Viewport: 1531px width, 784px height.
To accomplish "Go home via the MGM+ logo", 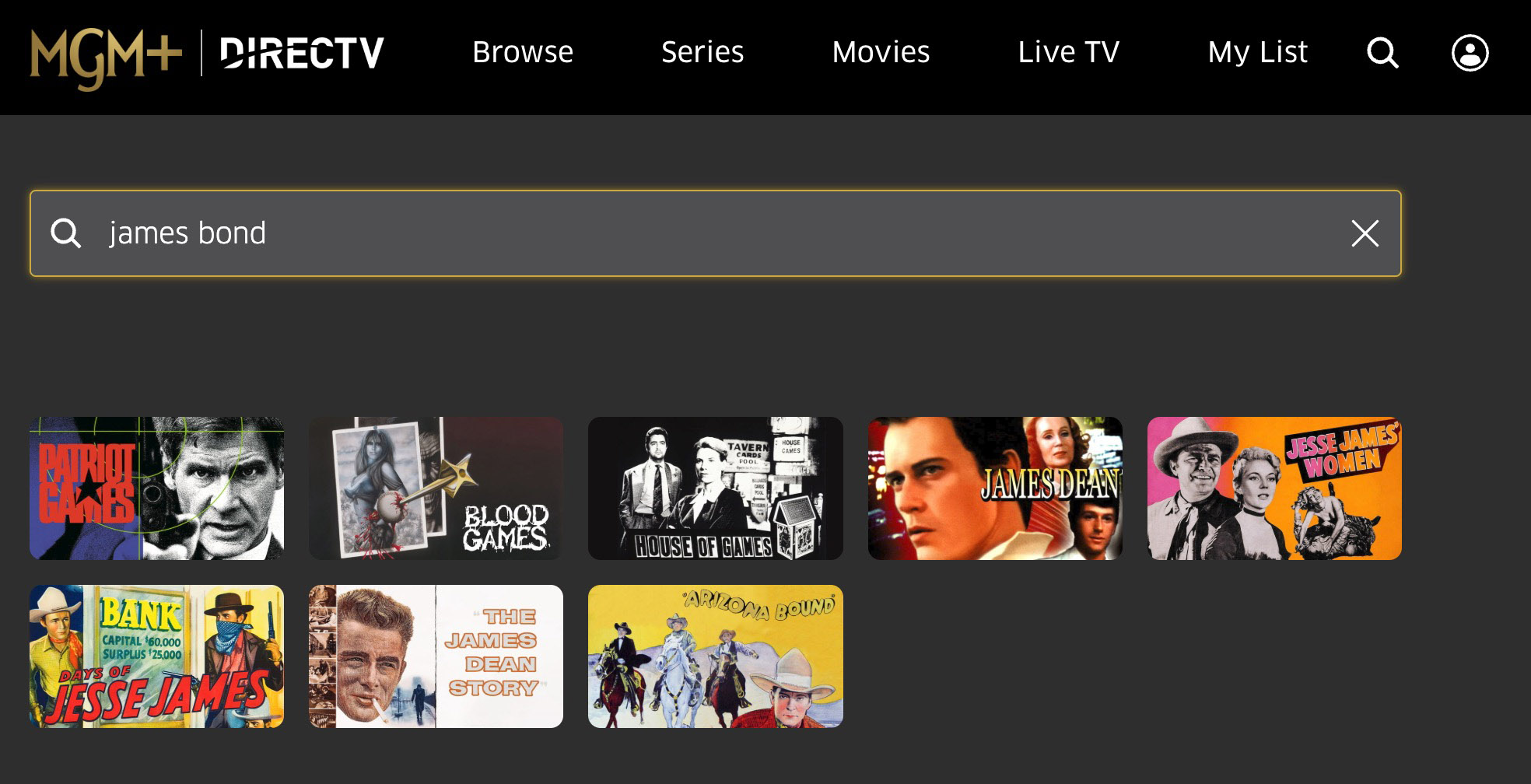I will pyautogui.click(x=106, y=58).
